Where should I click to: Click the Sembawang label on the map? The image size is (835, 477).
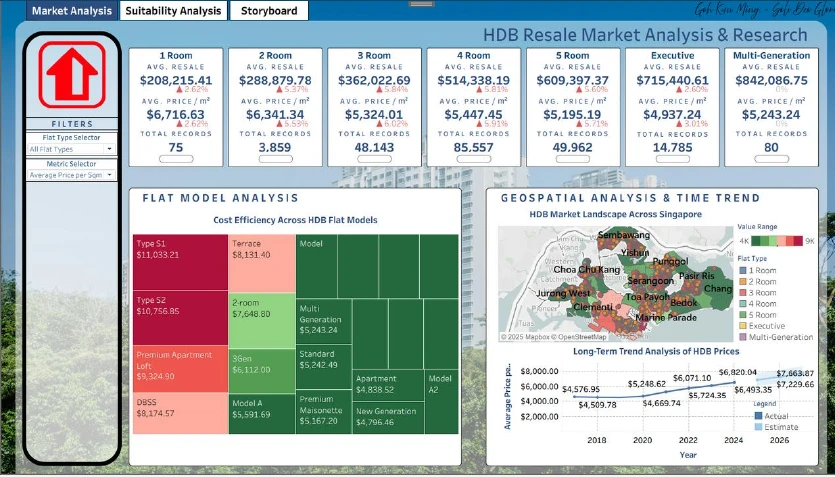pos(624,235)
